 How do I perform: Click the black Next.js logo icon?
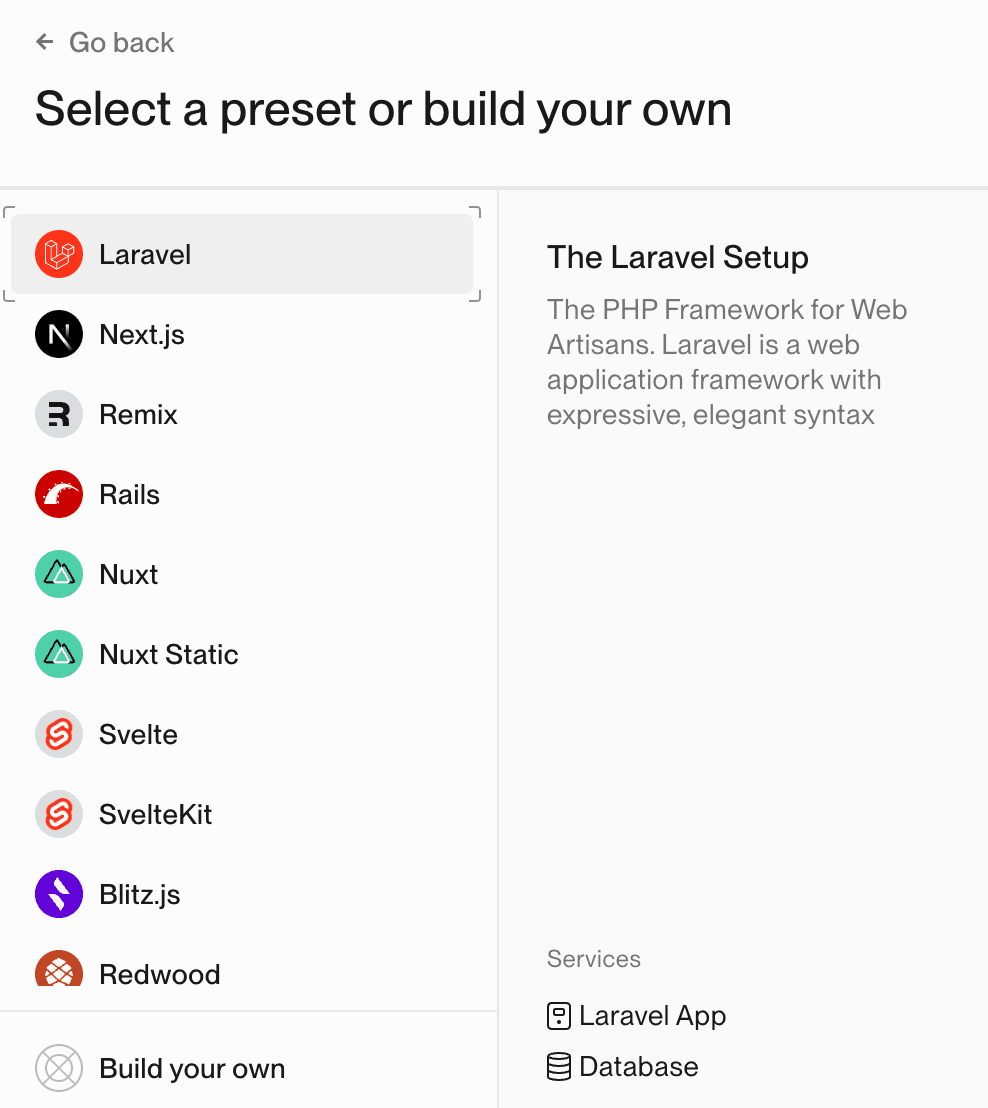pos(59,334)
